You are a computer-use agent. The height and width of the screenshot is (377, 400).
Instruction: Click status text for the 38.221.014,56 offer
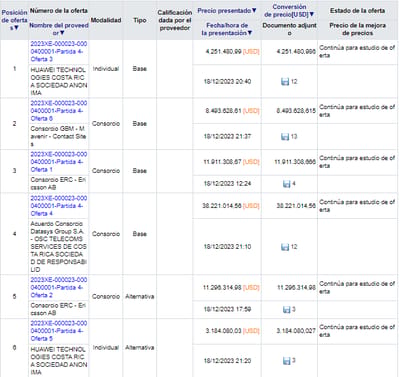pyautogui.click(x=357, y=206)
